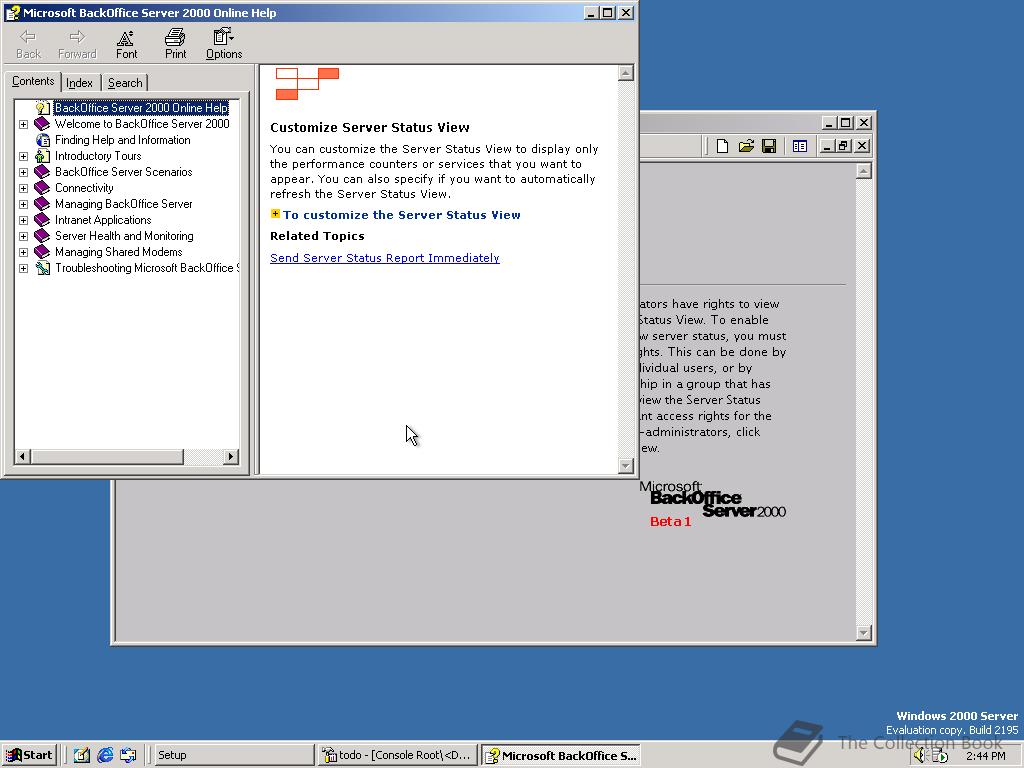
Task: Switch to the Index tab
Action: coord(80,83)
